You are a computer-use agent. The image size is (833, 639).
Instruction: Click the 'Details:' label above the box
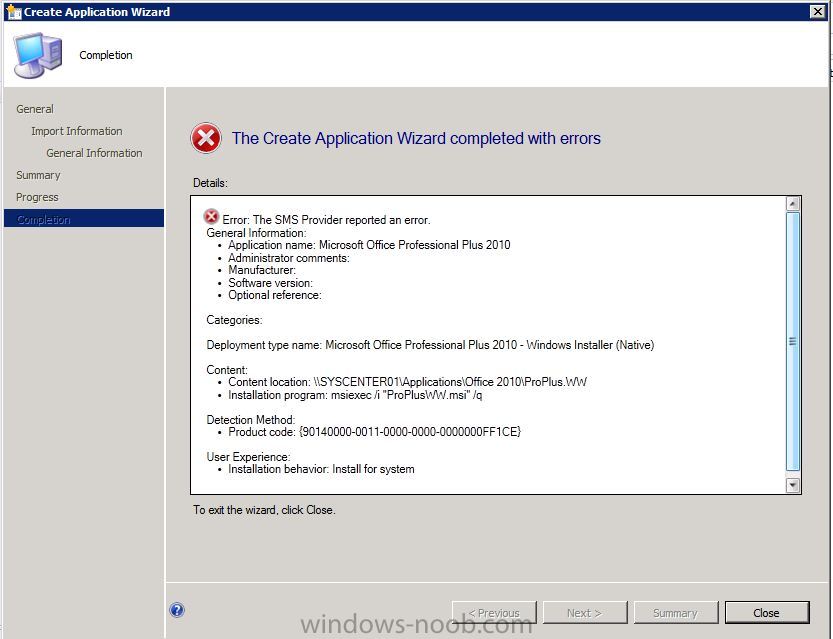pos(210,183)
